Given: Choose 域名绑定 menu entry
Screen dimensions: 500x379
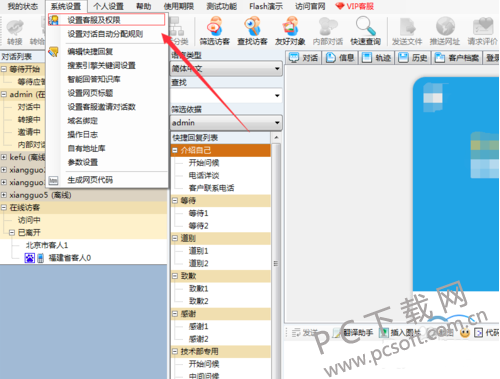Looking at the screenshot, I should click(82, 121).
